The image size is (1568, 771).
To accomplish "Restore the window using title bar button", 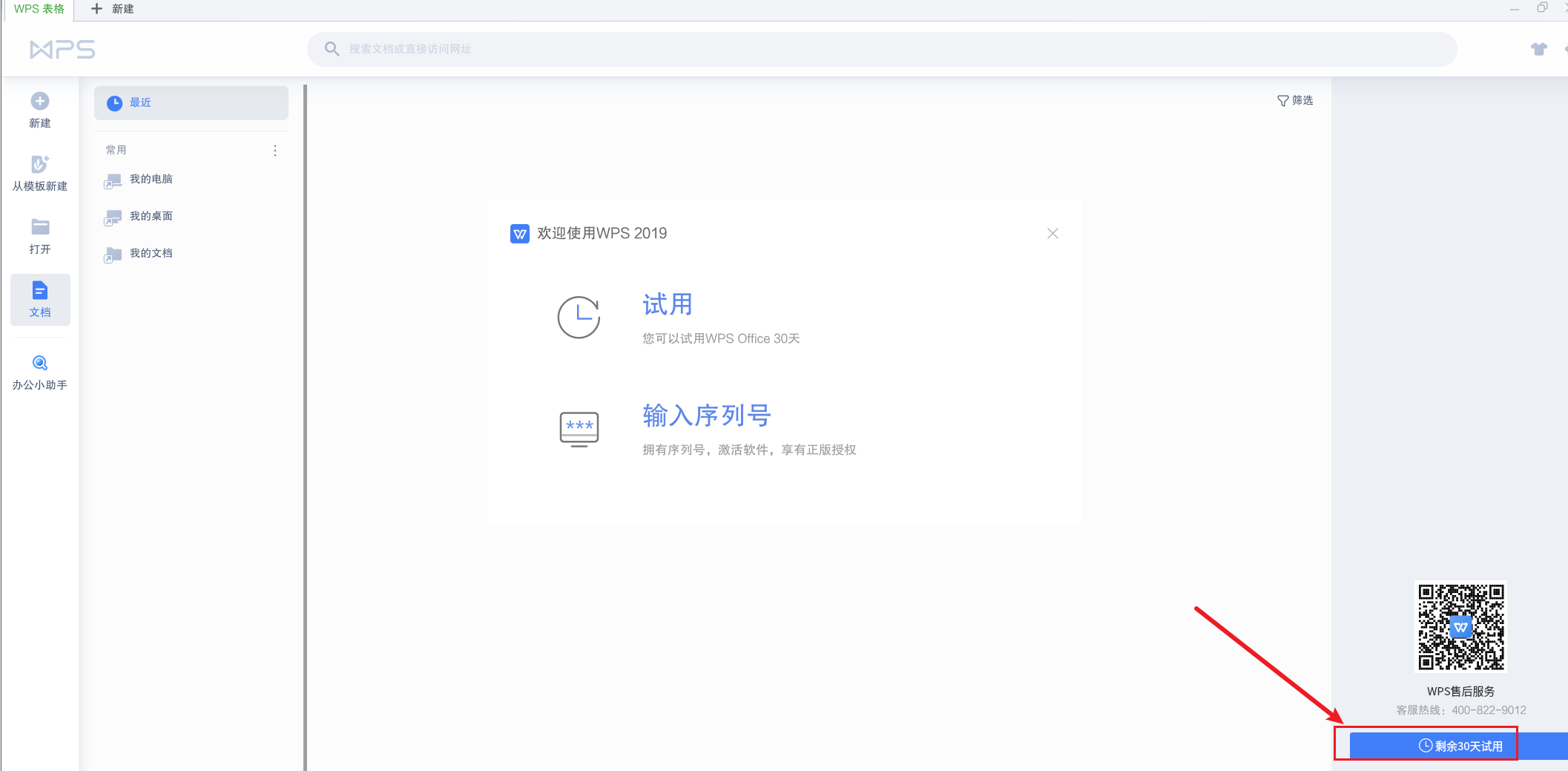I will 1542,7.
